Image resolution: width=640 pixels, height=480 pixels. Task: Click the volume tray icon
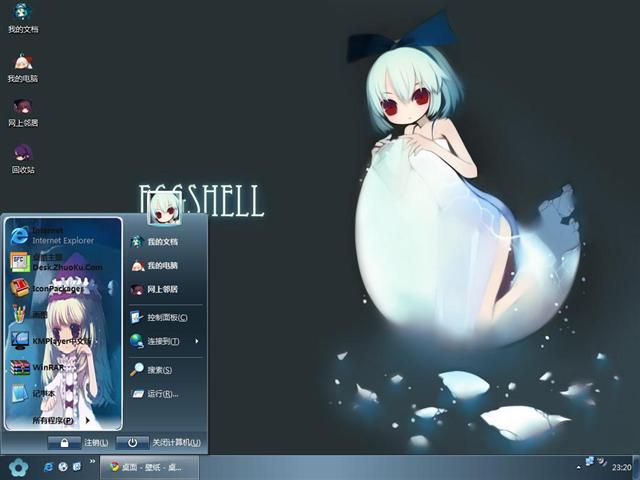click(x=602, y=462)
